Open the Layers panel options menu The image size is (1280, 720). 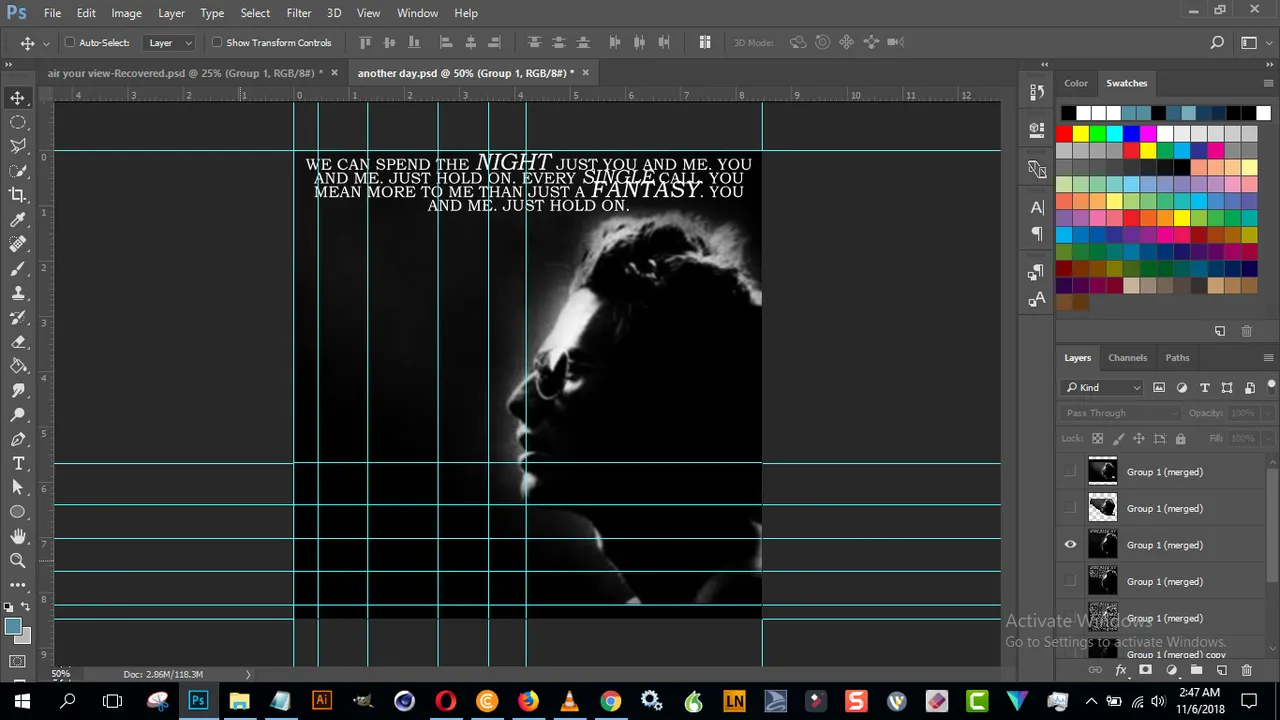[1268, 358]
